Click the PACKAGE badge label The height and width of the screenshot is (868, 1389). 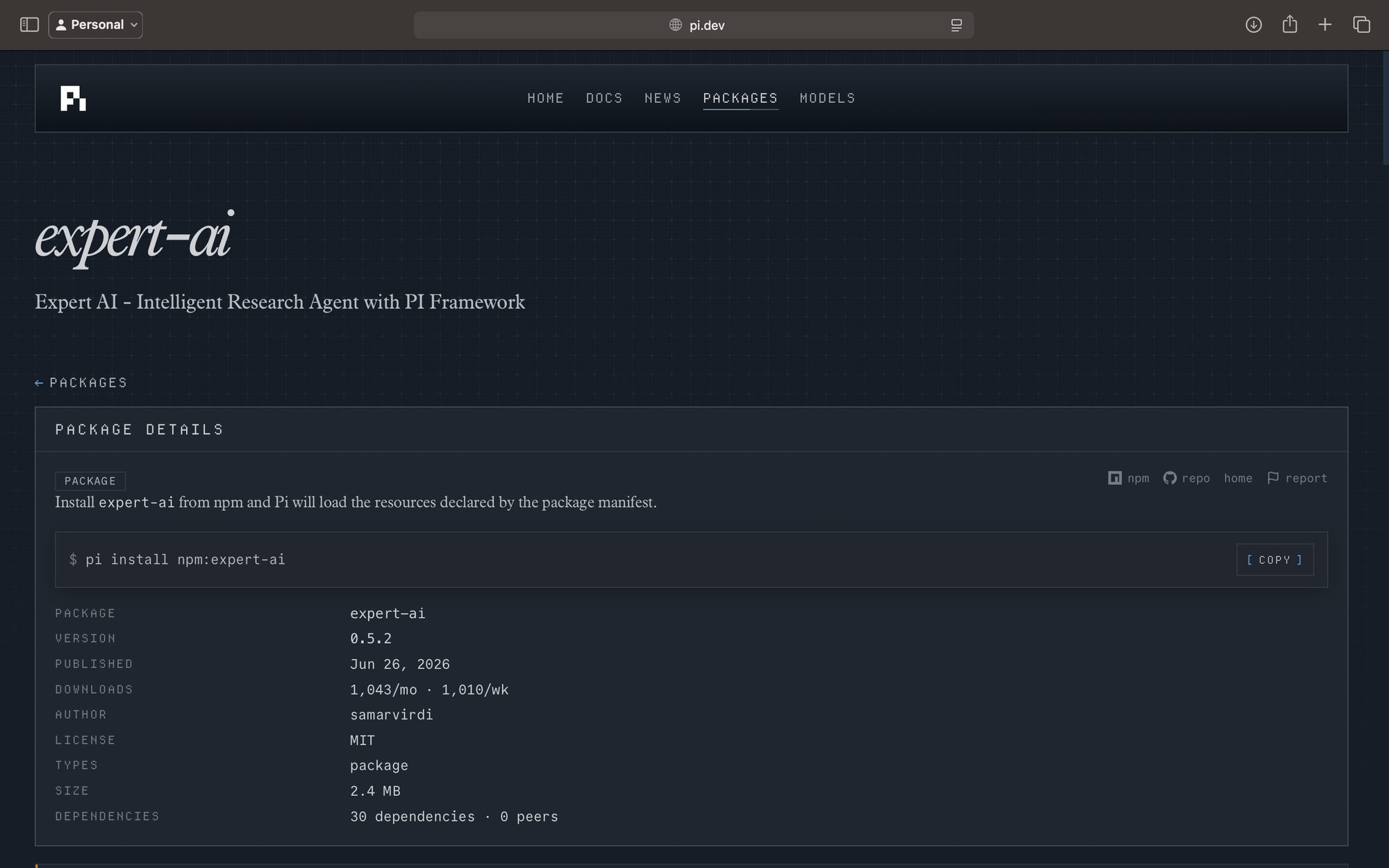[x=90, y=481]
